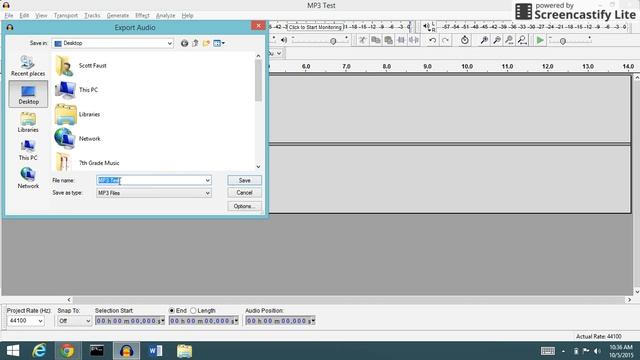Select the Scott Faust folder
Image resolution: width=640 pixels, height=360 pixels.
point(81,66)
